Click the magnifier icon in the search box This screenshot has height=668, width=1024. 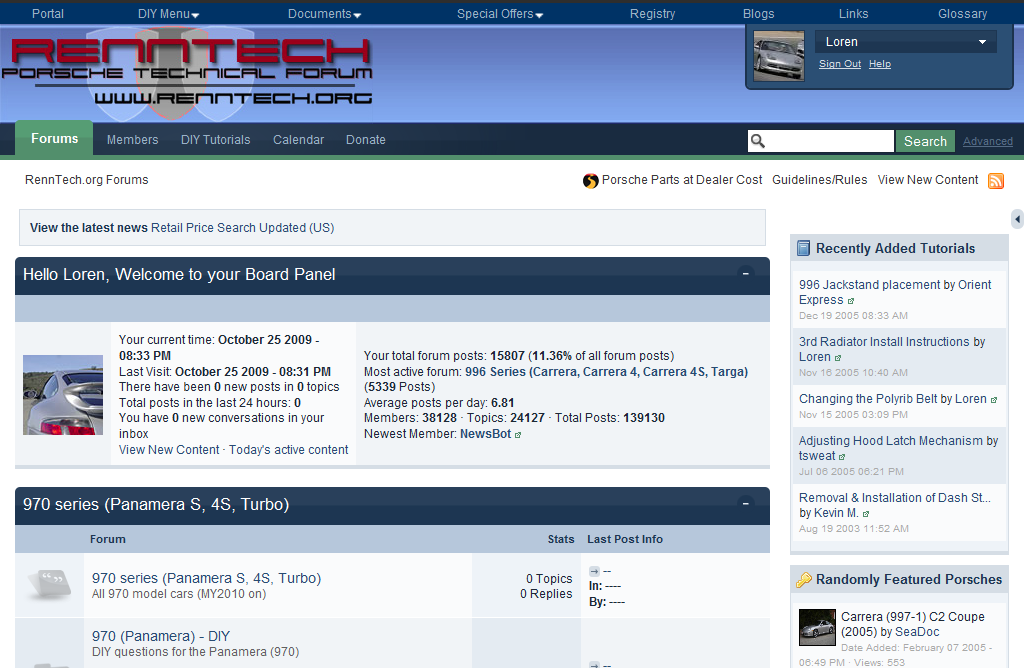click(758, 141)
